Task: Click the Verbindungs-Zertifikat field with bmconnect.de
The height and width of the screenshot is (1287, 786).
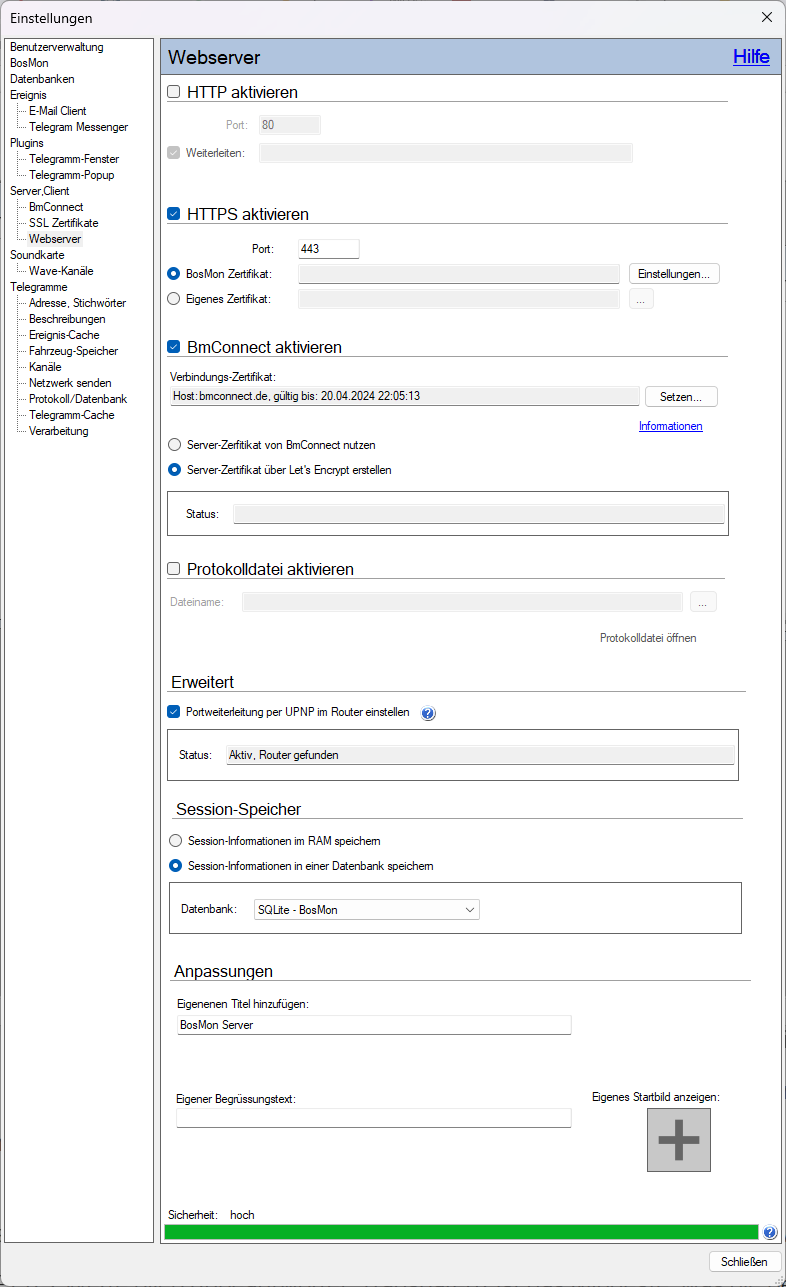Action: pyautogui.click(x=404, y=396)
